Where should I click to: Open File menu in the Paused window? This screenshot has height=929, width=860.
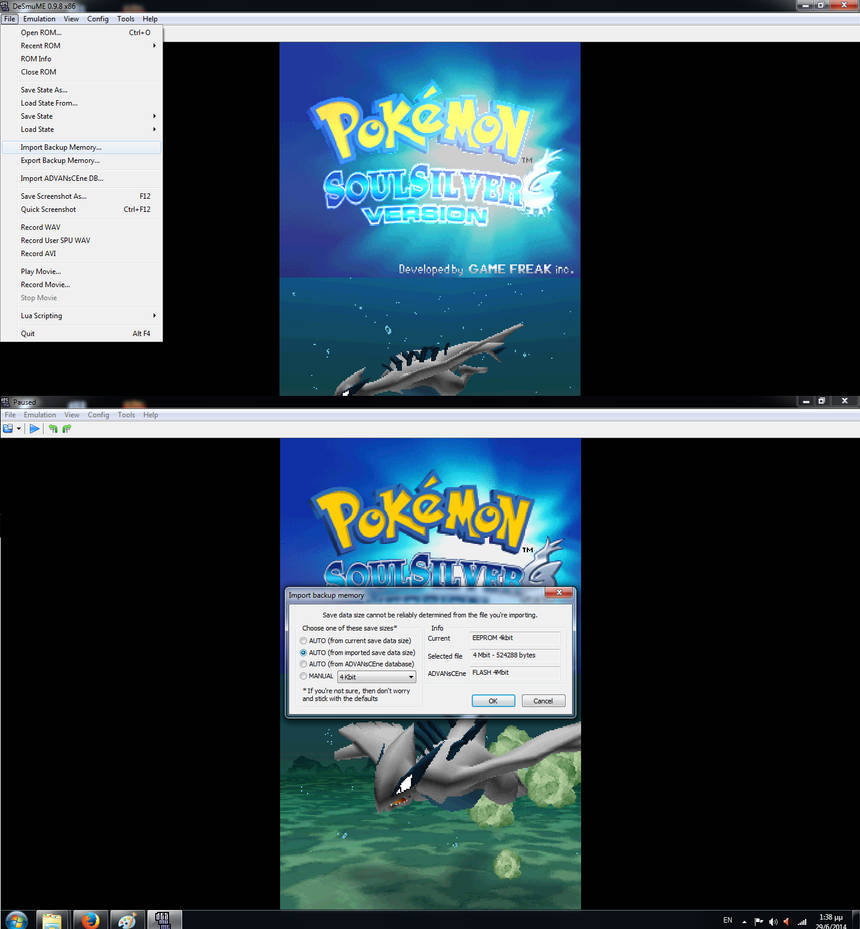10,415
